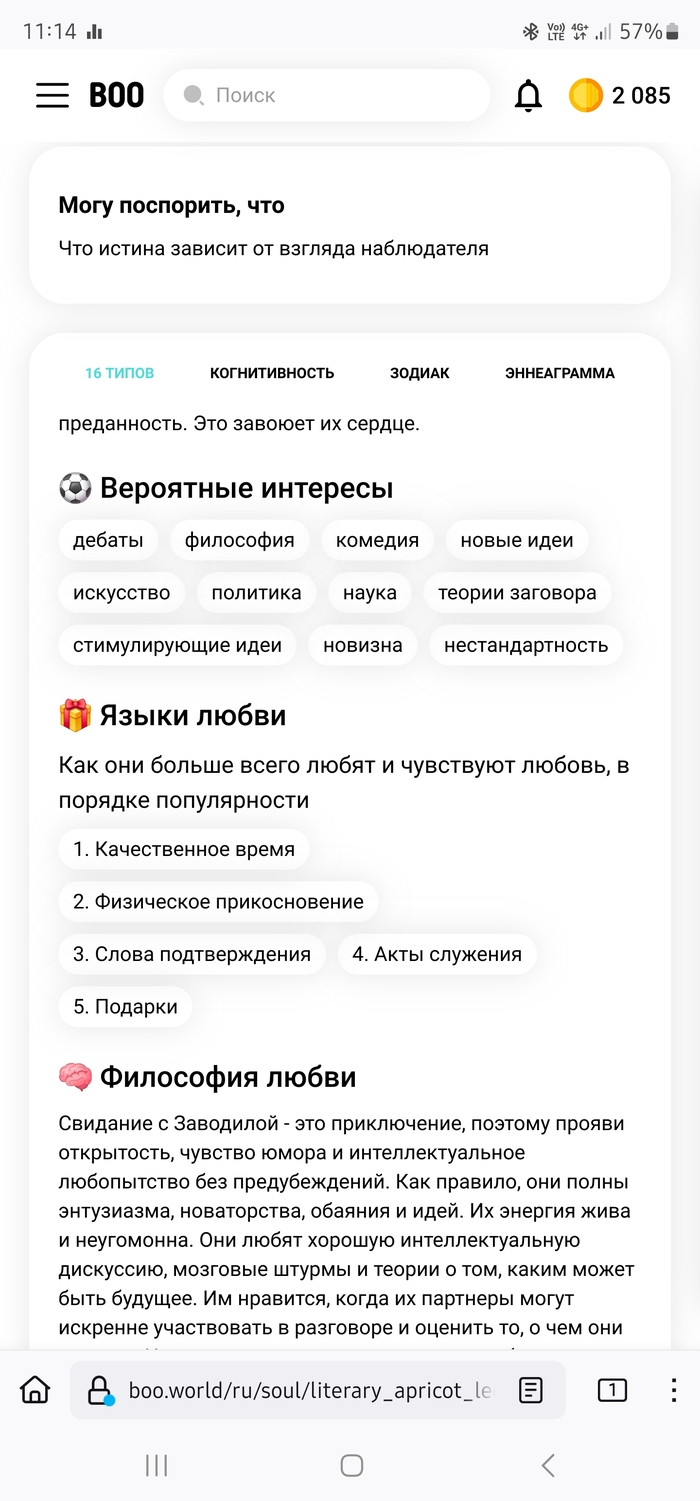Open the ЗОДИАК tab
Screen dimensions: 700x1501
419,373
